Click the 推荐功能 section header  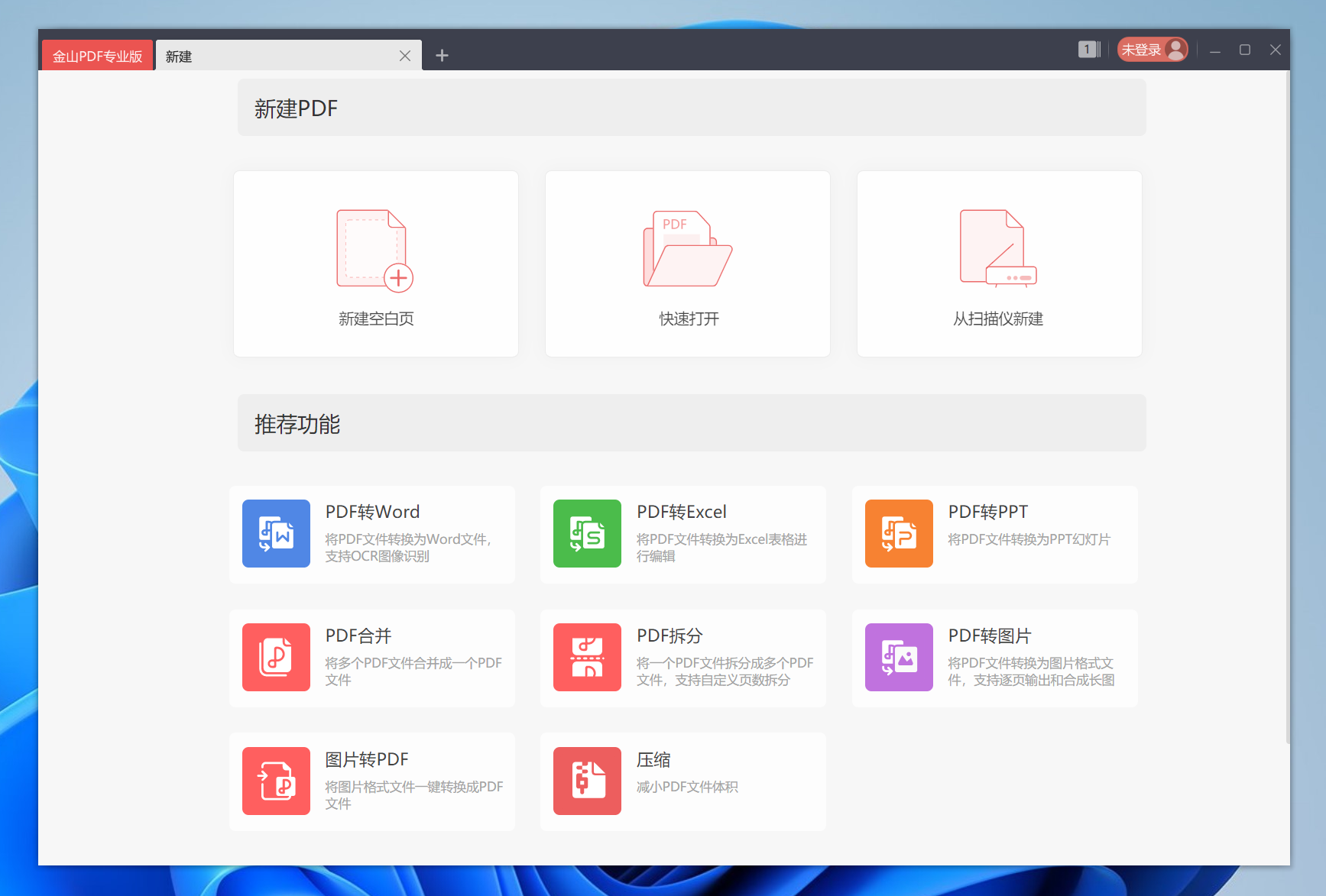(x=692, y=423)
